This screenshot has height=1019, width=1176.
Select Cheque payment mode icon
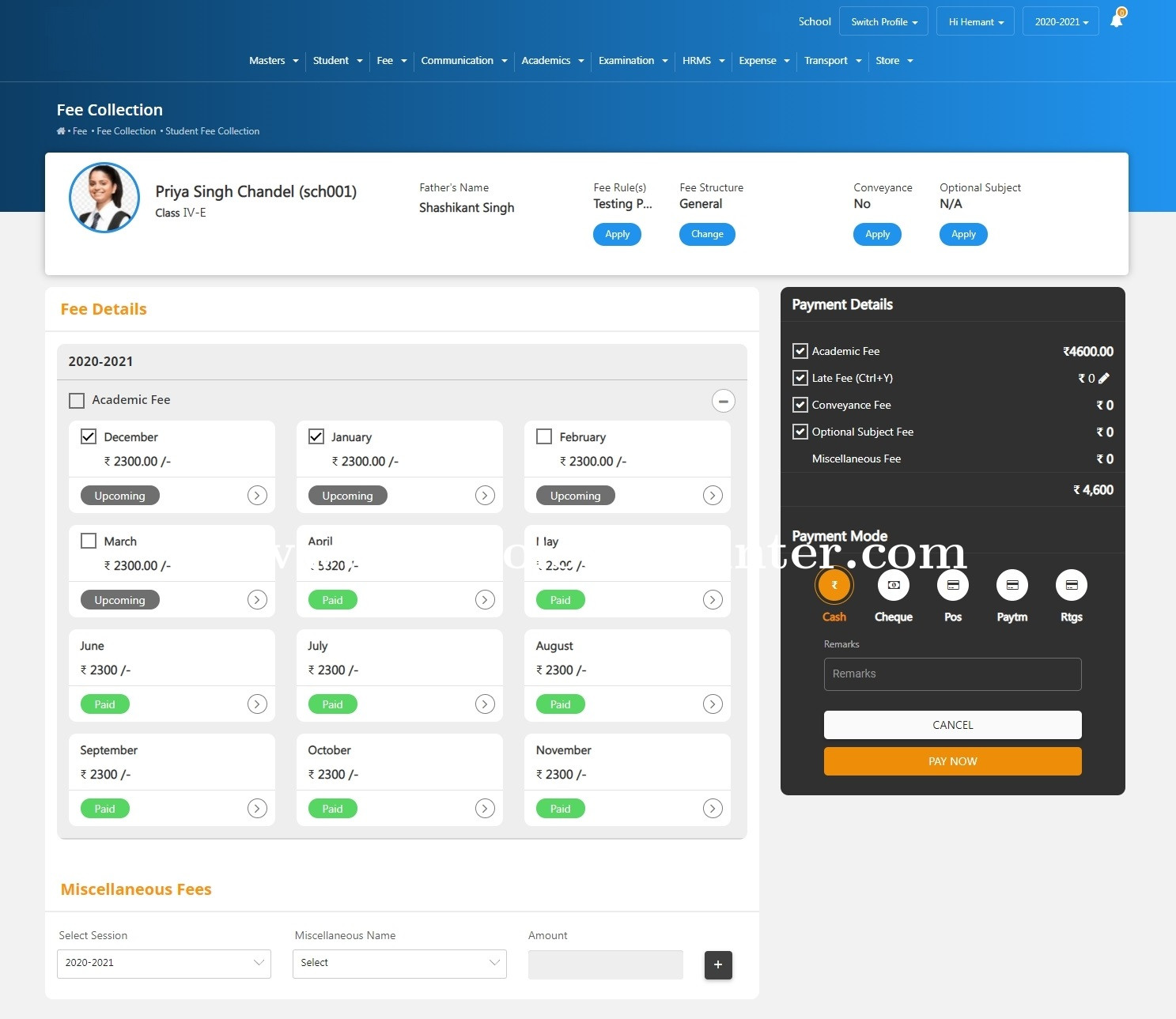894,585
